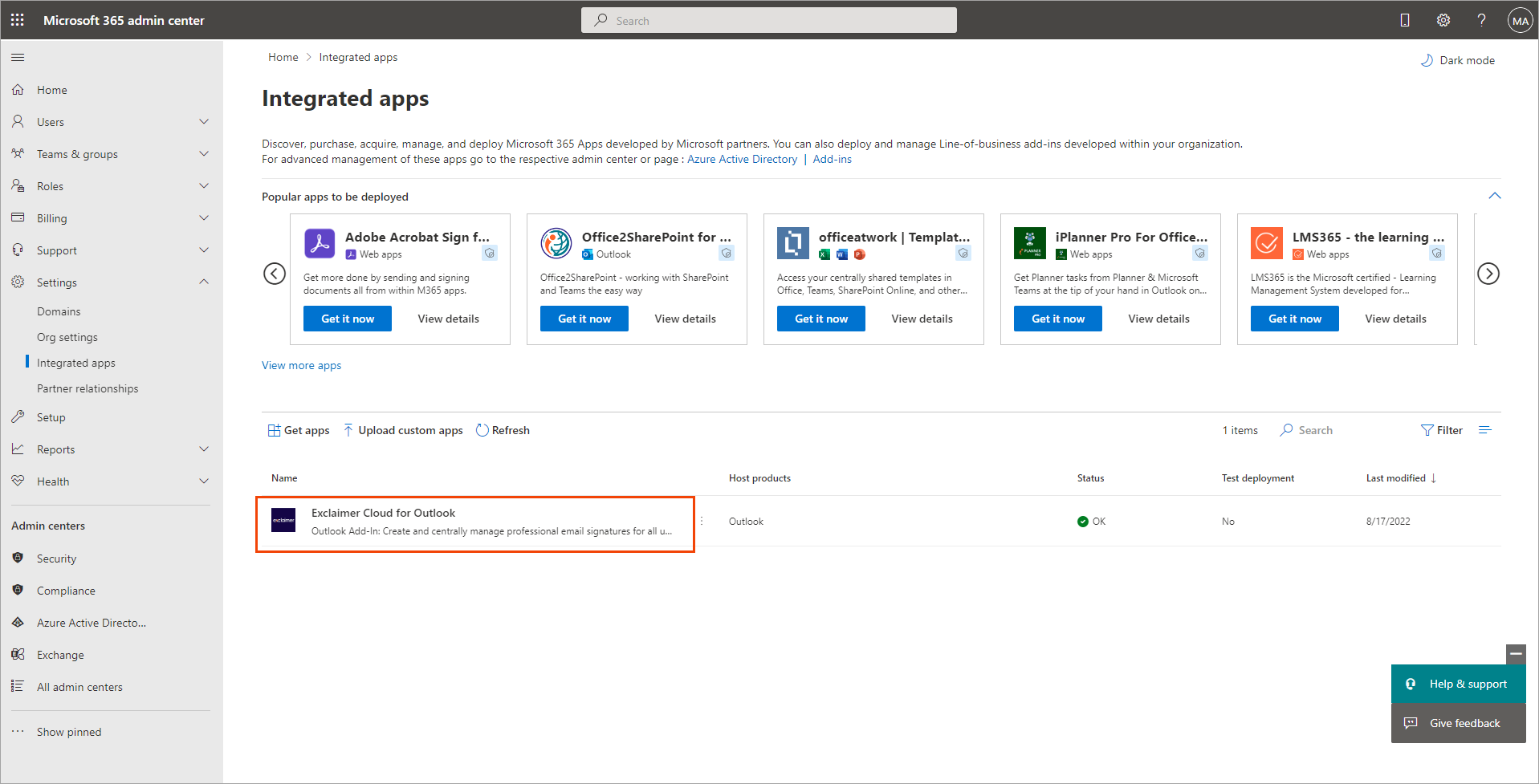Image resolution: width=1539 pixels, height=784 pixels.
Task: Open Help & support panel
Action: (x=1459, y=684)
